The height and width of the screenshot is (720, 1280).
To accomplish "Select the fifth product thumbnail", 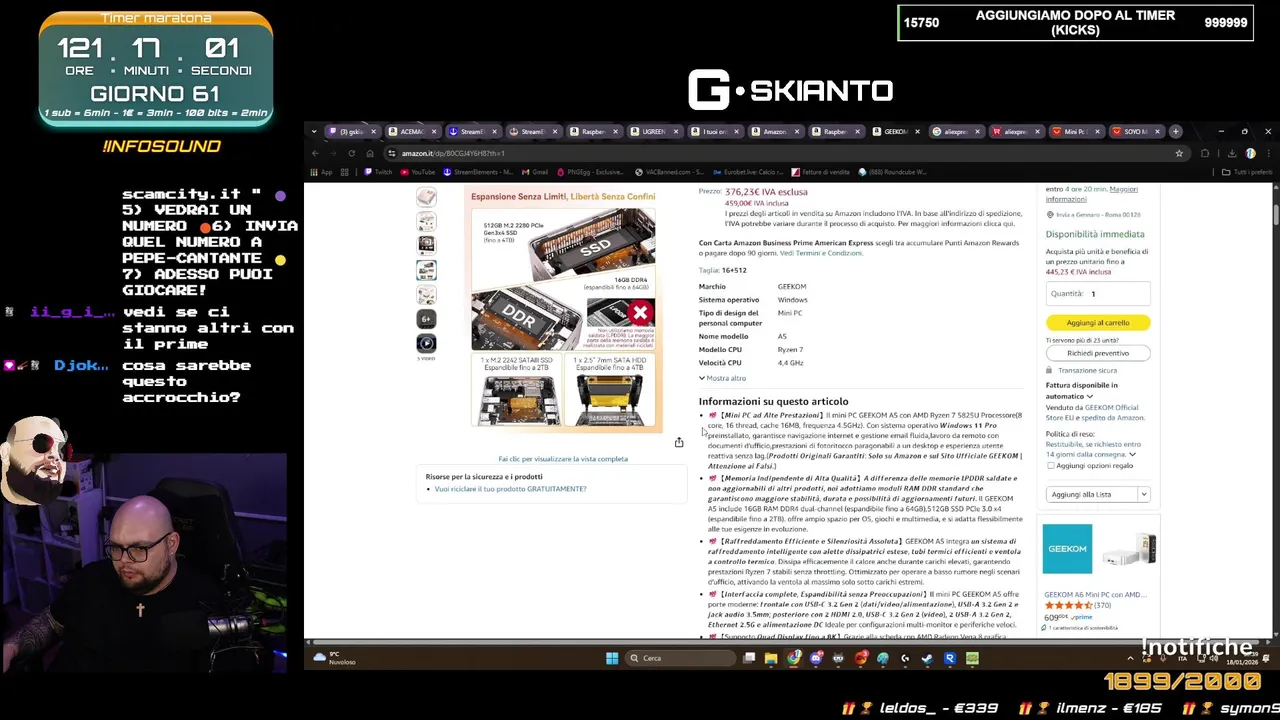I will coord(427,294).
